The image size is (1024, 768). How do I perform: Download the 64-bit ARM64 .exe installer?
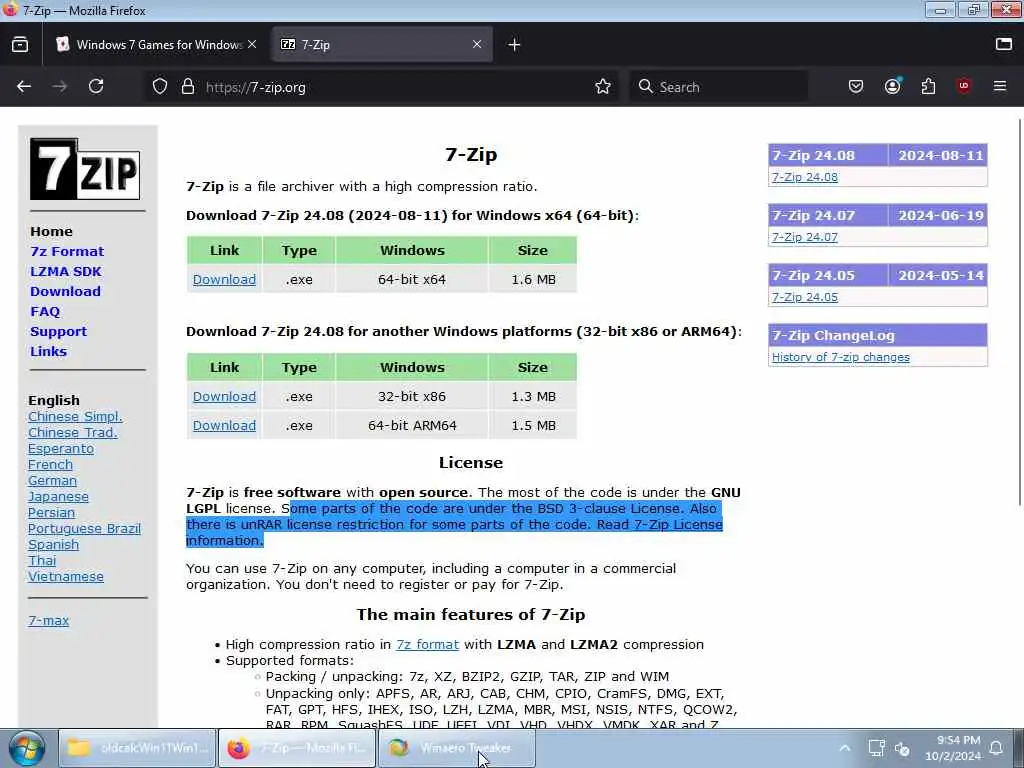pyautogui.click(x=224, y=425)
